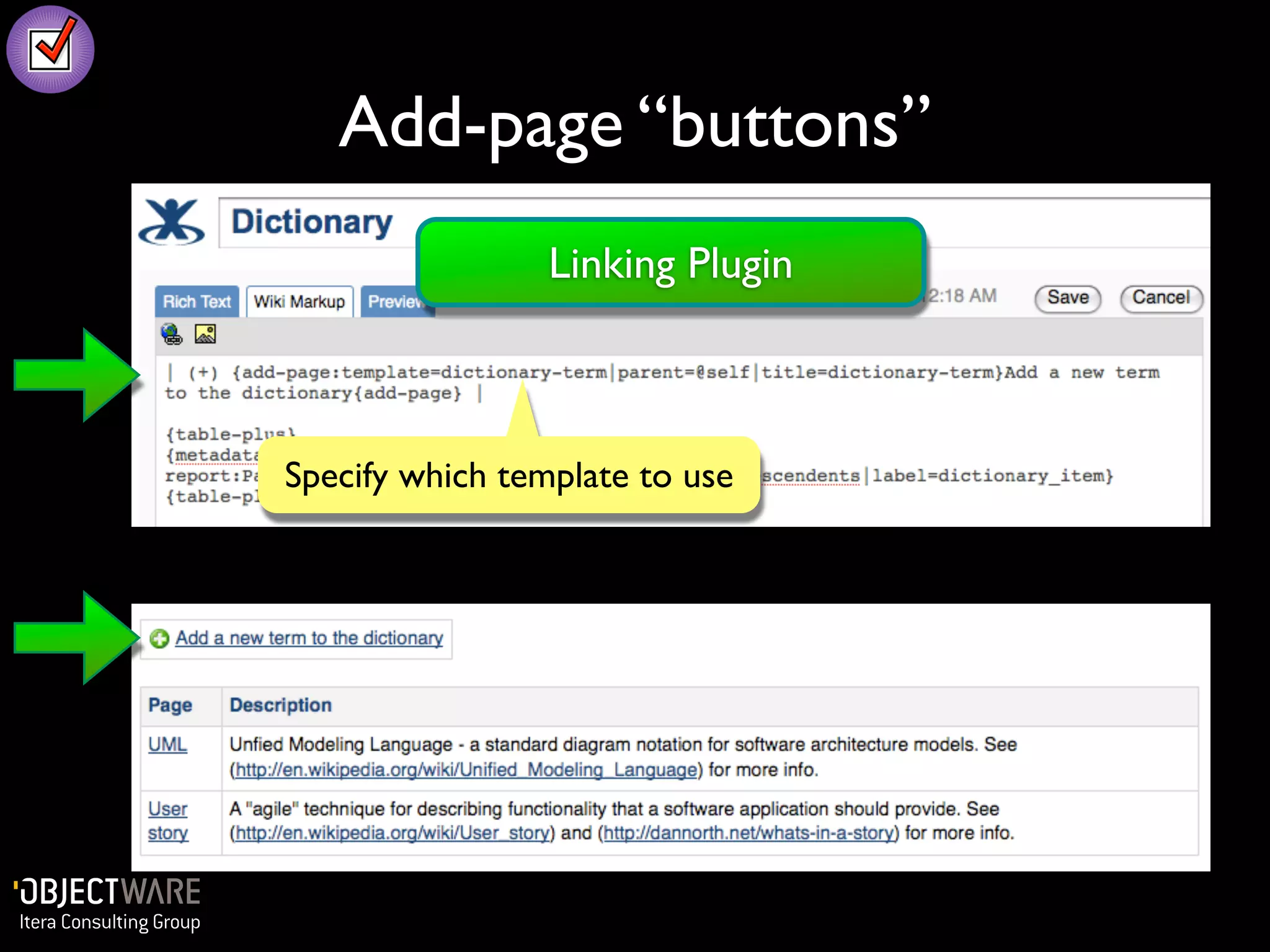
Task: Click the Cancel button
Action: tap(1161, 298)
